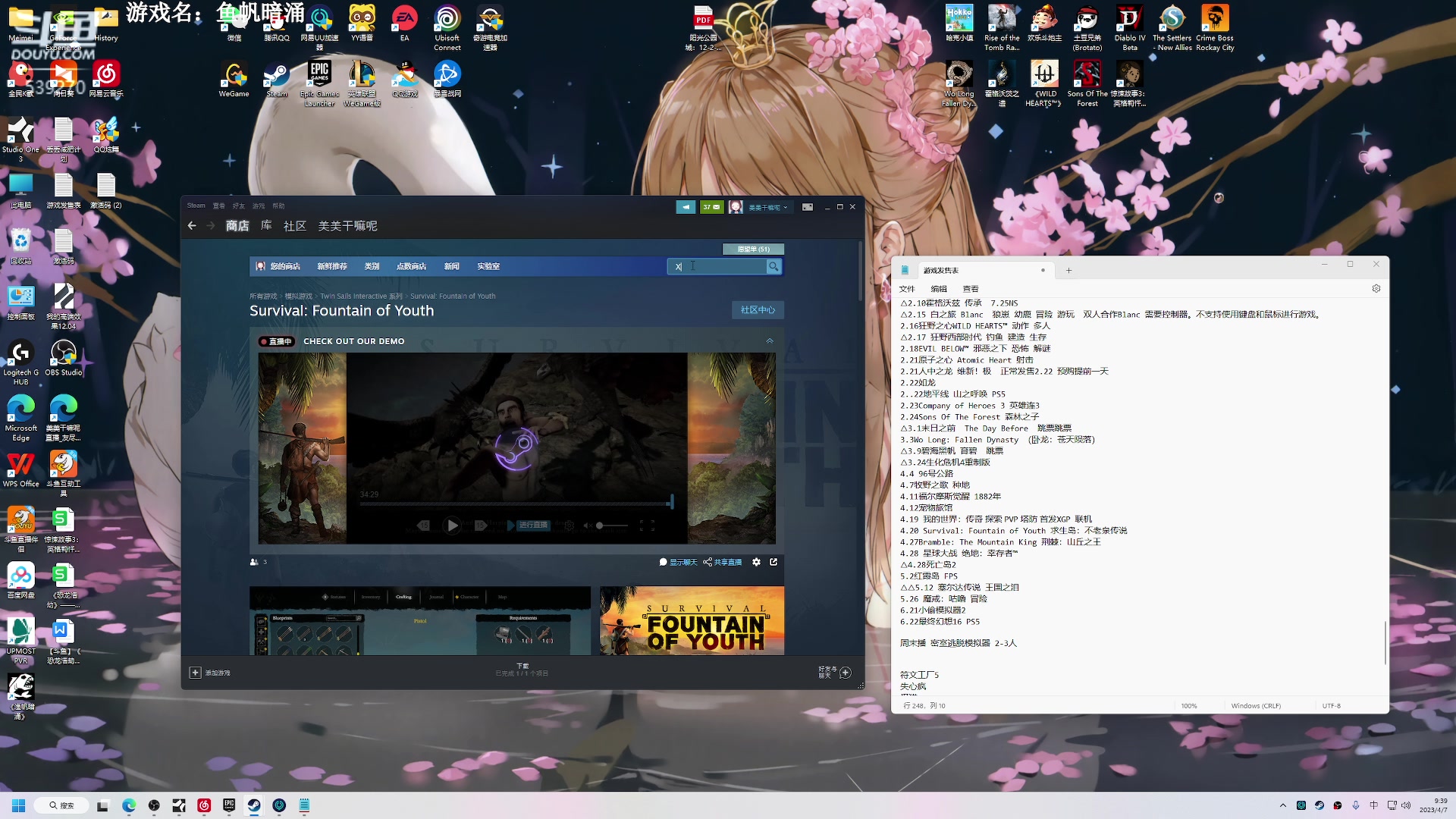
Task: Open the 库 library tab in Steam
Action: [266, 226]
